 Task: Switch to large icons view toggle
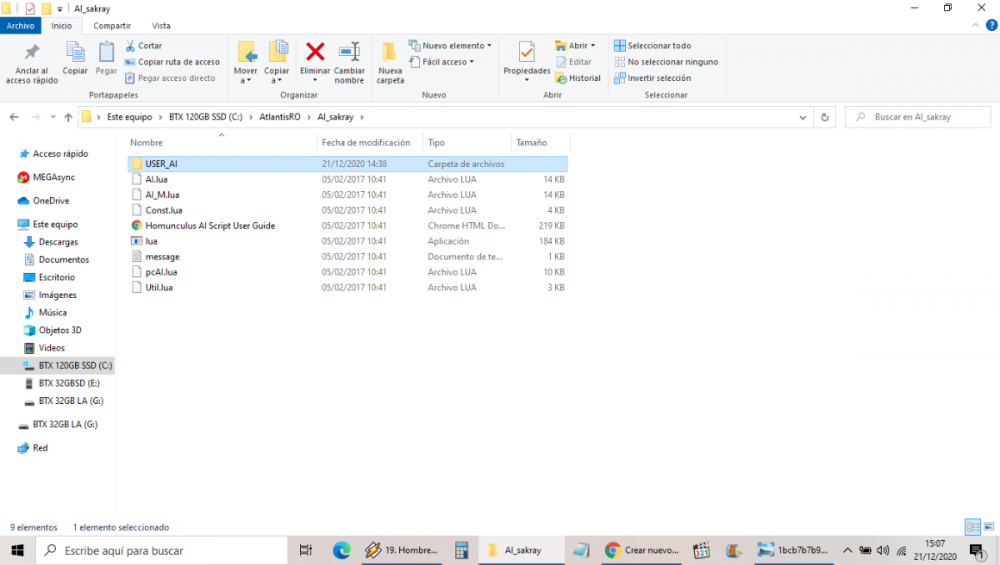tap(988, 527)
